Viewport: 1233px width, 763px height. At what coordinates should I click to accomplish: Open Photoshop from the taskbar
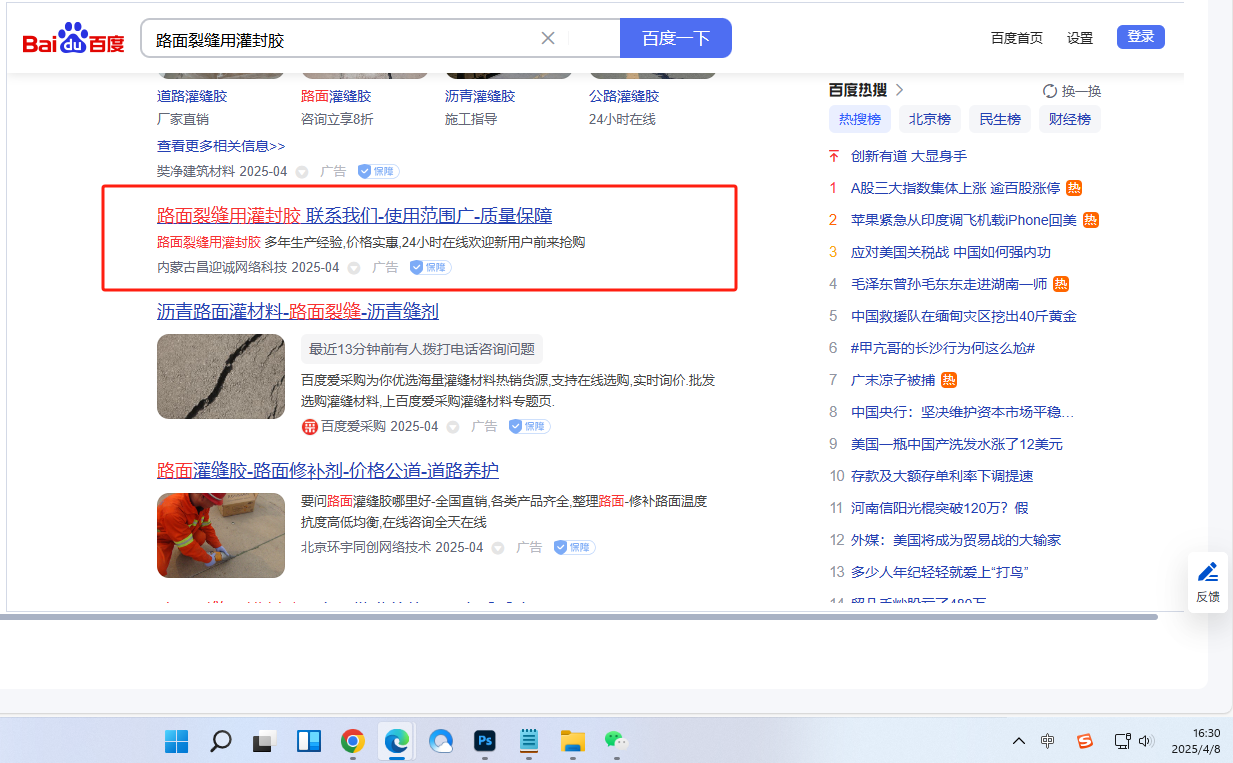pyautogui.click(x=485, y=741)
